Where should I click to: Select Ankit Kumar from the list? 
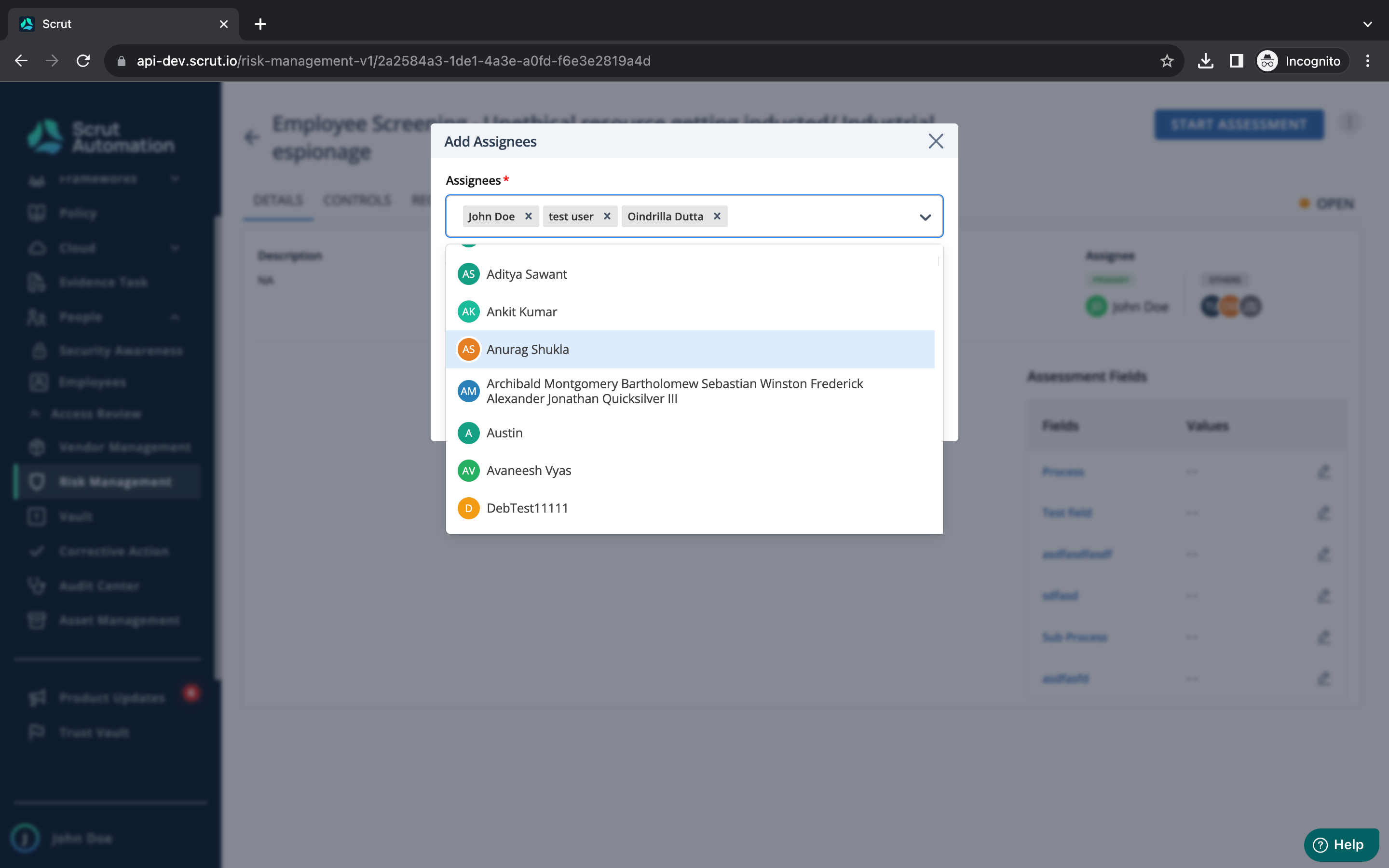click(x=690, y=312)
